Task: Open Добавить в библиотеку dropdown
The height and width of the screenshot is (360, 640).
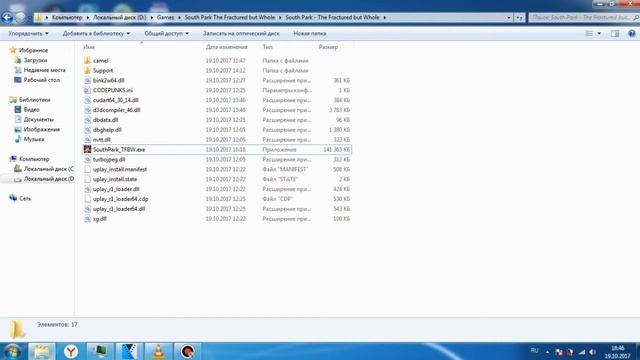Action: click(x=96, y=33)
